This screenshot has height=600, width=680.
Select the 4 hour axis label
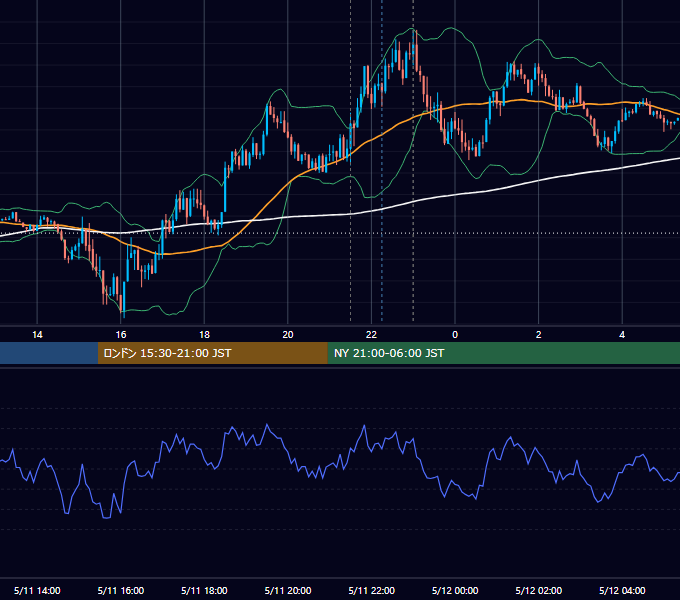coord(622,335)
